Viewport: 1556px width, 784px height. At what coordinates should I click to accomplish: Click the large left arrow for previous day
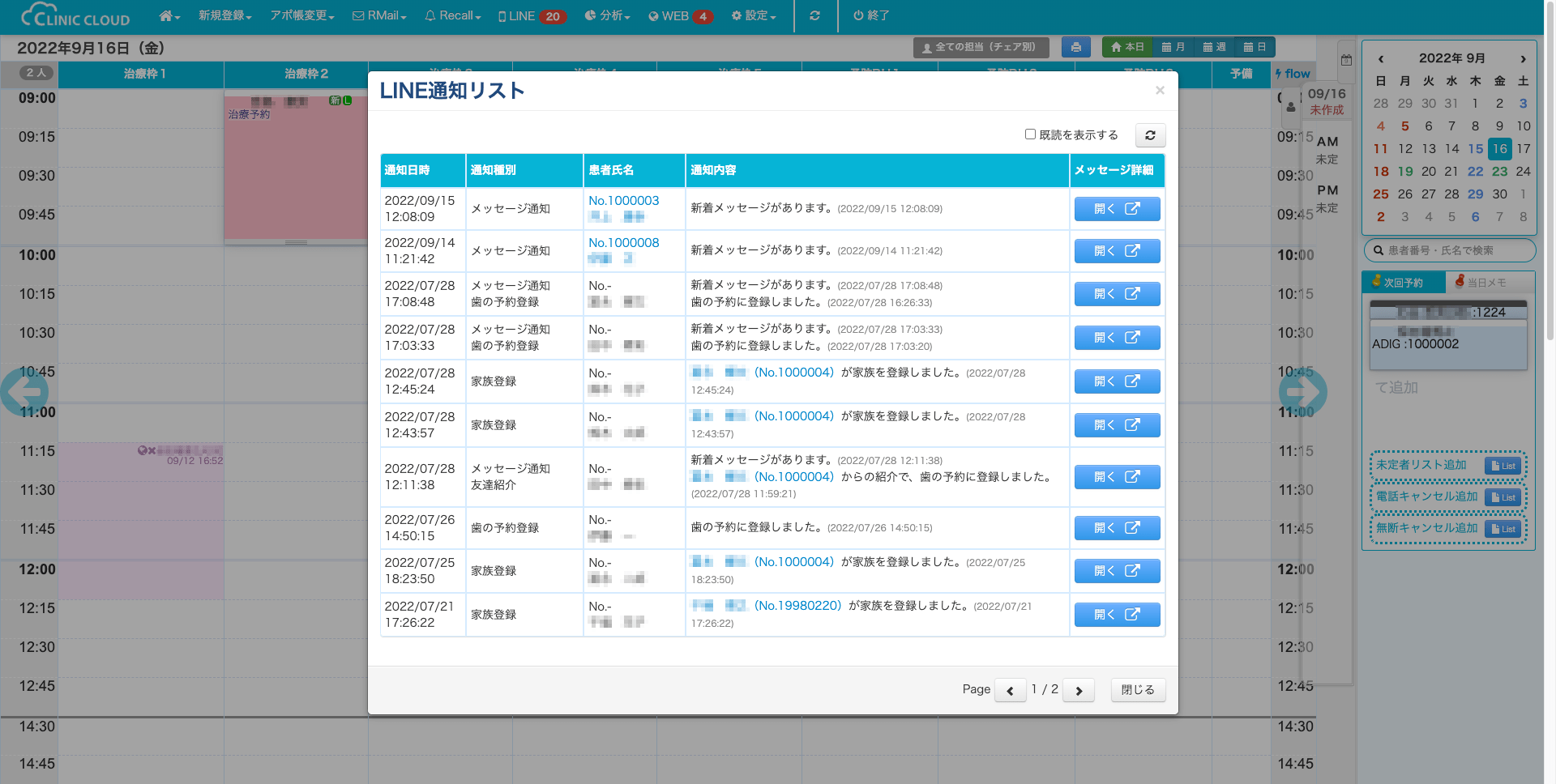(24, 392)
